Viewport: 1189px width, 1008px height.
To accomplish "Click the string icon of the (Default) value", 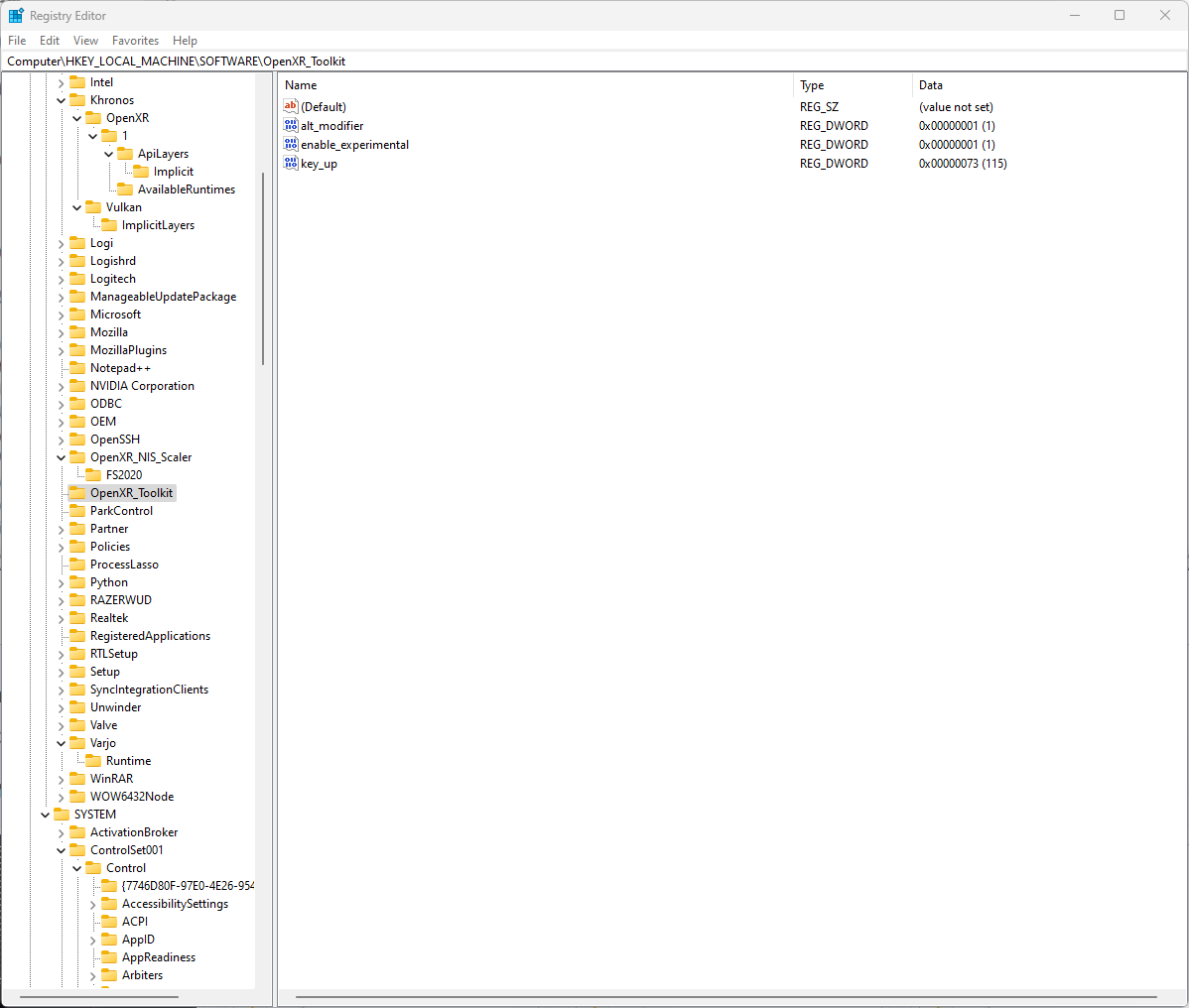I will click(291, 107).
